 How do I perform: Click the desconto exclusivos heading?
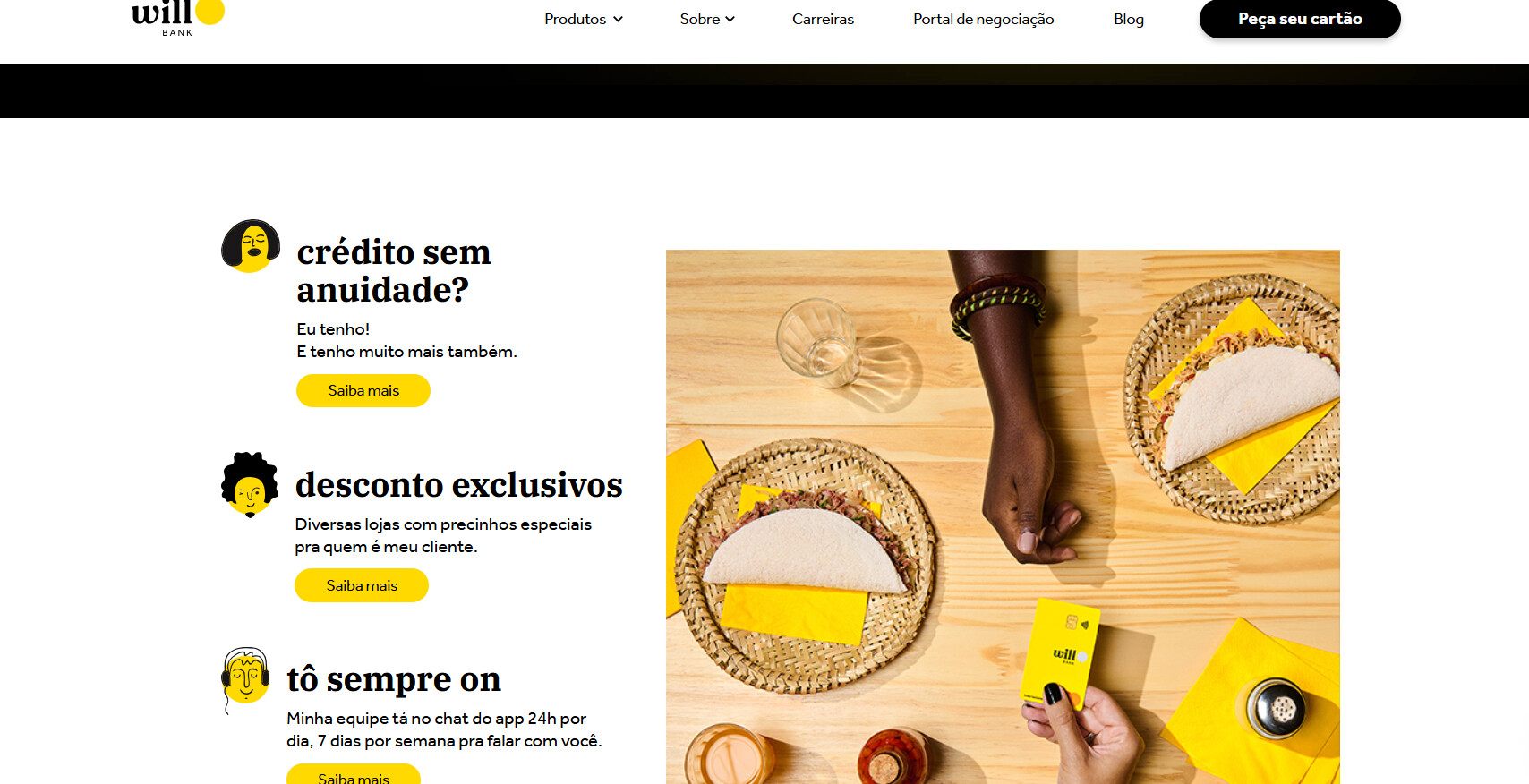point(459,485)
